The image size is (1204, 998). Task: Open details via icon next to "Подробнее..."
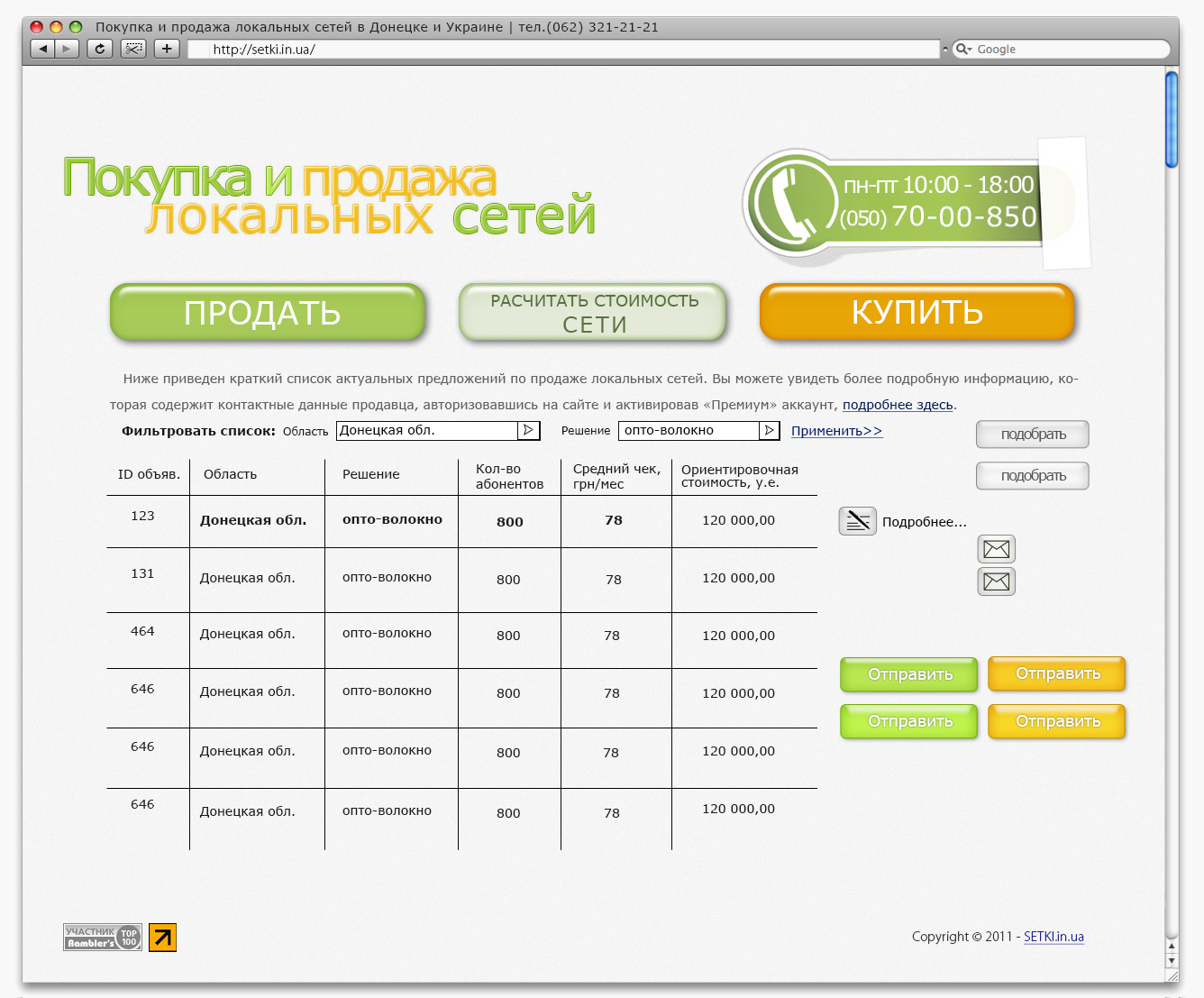[857, 521]
